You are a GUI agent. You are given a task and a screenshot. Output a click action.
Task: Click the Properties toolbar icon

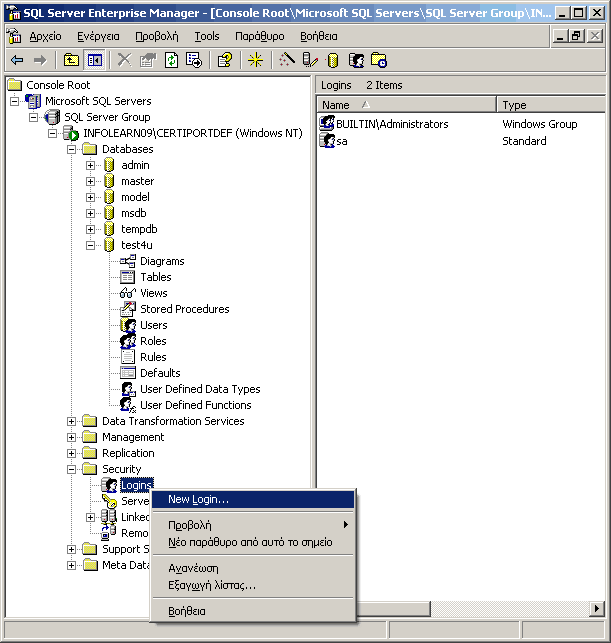[148, 60]
